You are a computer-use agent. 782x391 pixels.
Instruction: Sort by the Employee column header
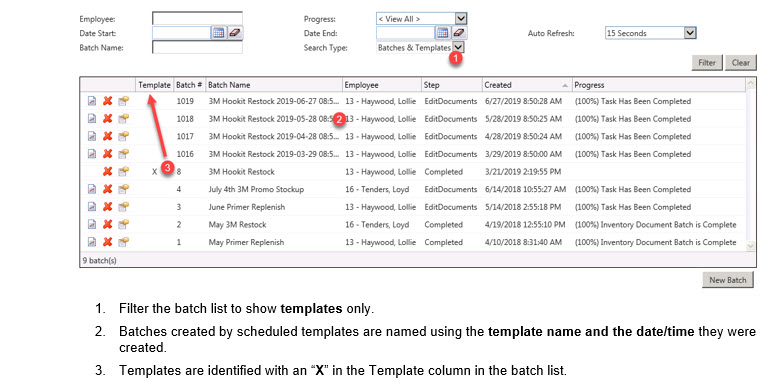[382, 85]
